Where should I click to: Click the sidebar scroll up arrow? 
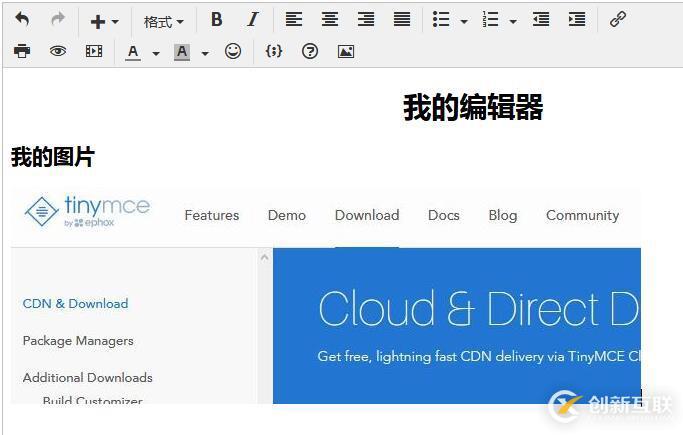pyautogui.click(x=264, y=257)
